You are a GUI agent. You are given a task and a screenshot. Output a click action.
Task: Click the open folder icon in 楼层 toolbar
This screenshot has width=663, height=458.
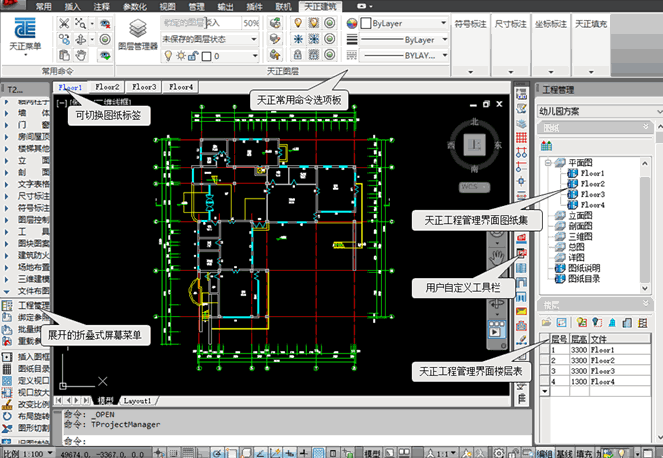click(x=546, y=323)
